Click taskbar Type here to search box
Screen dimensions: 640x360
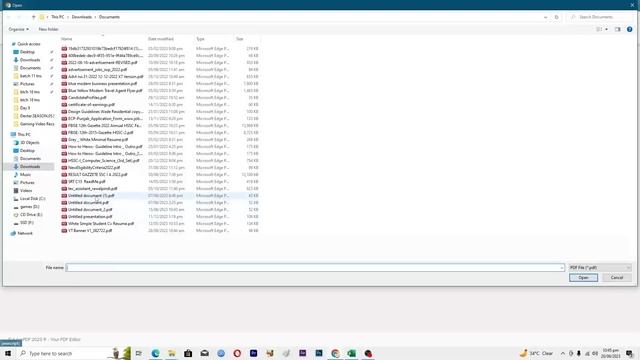pyautogui.click(x=73, y=353)
